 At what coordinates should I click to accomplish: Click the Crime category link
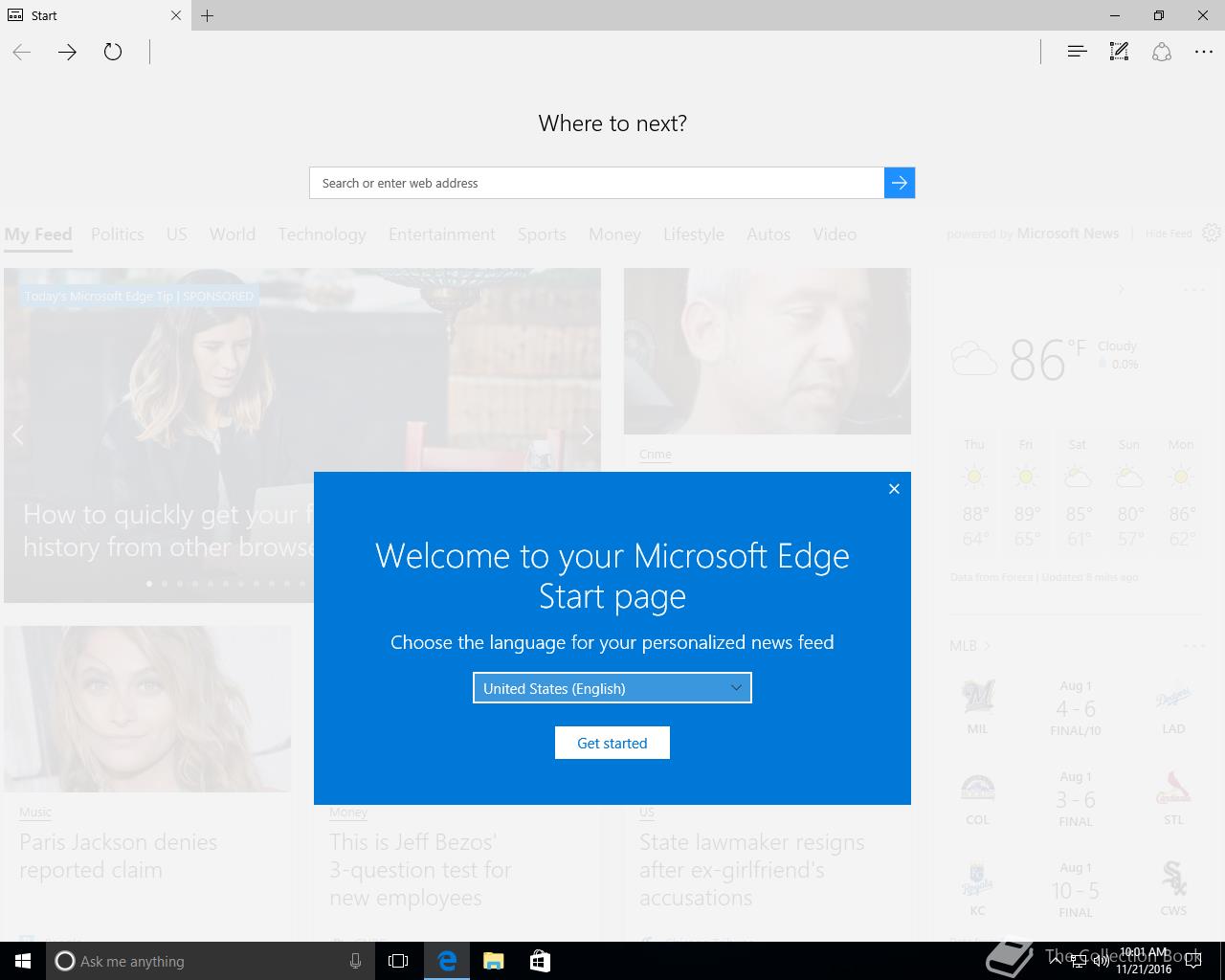[656, 455]
